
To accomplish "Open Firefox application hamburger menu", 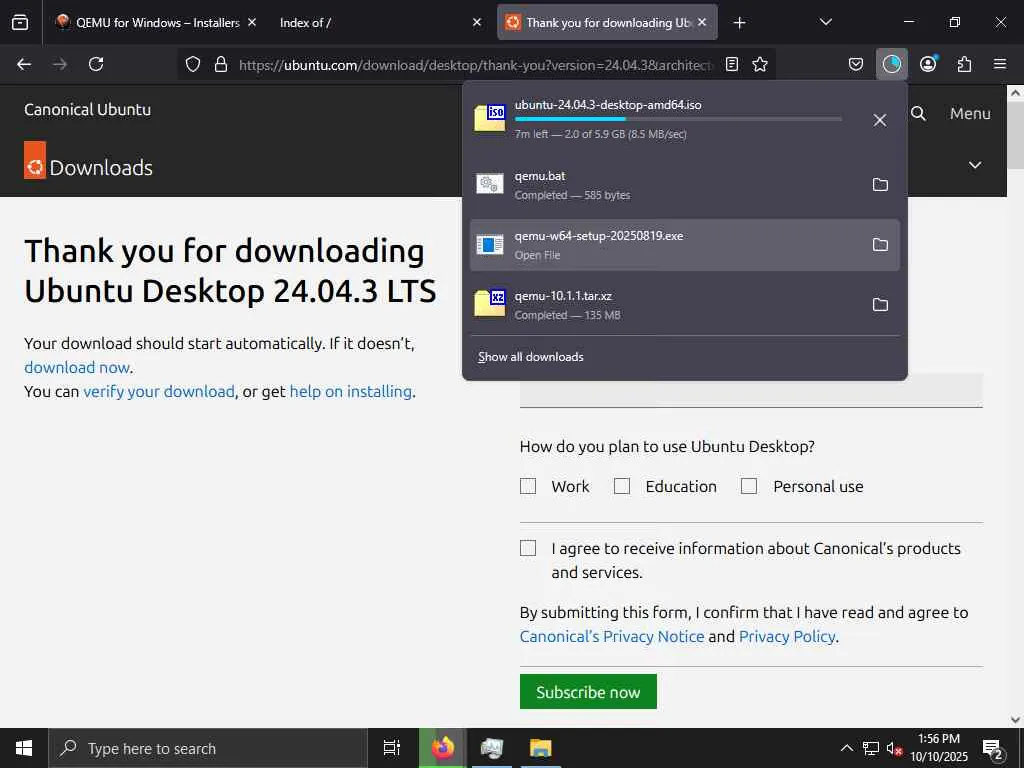I will [1000, 64].
